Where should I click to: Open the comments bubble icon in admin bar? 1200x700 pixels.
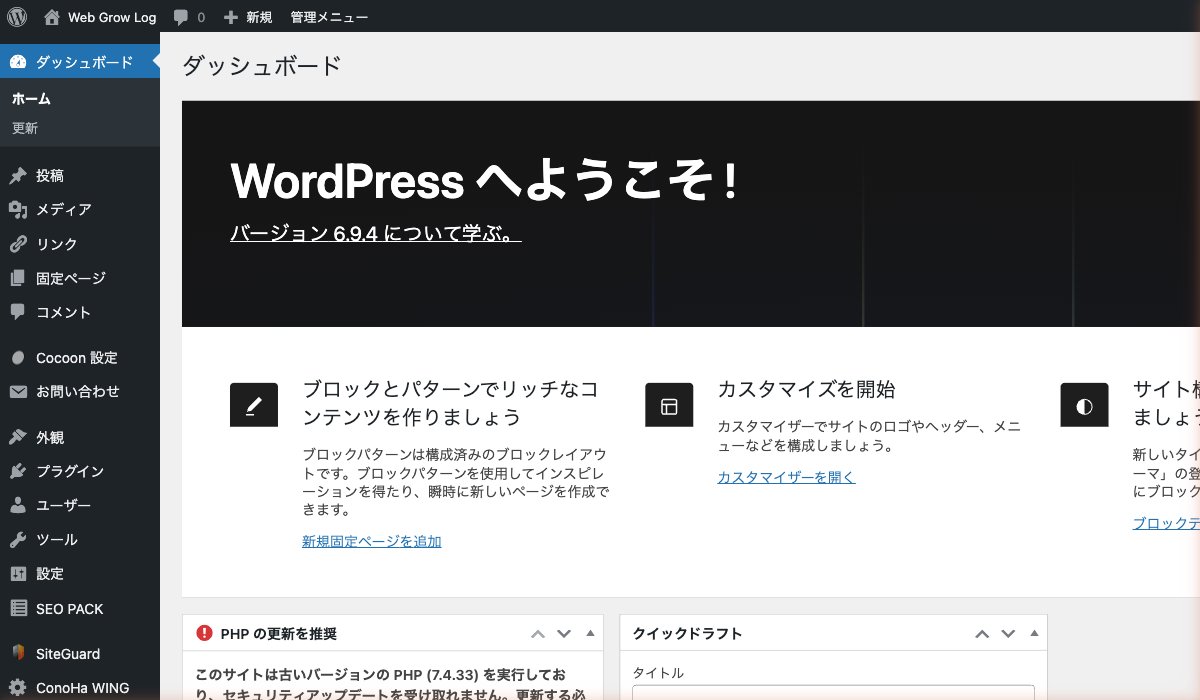[180, 18]
